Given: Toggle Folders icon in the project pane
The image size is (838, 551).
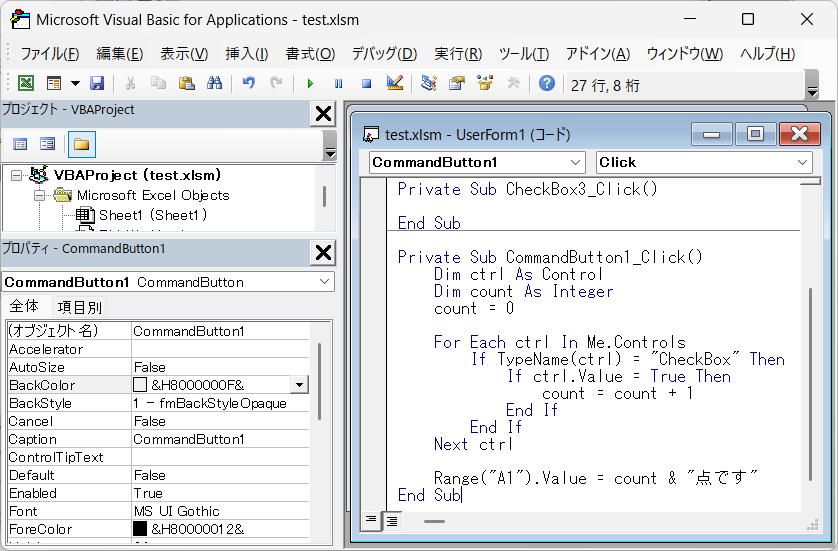Looking at the screenshot, I should tap(82, 144).
